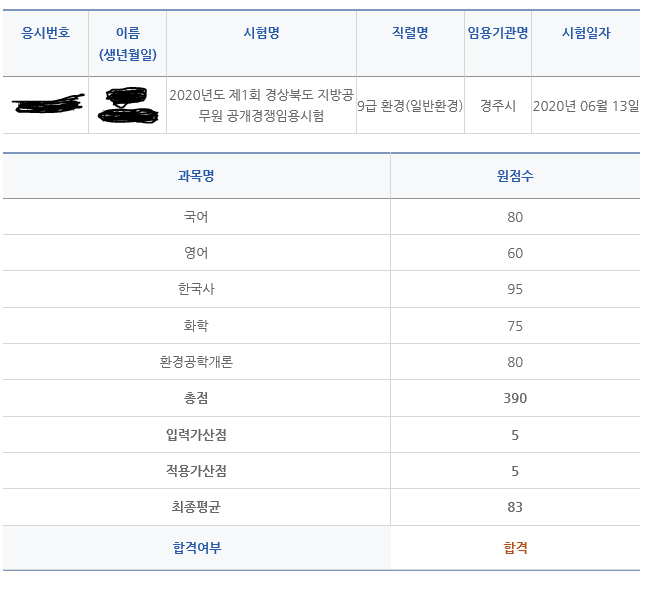Click the 최종평균 value 83

pos(515,507)
